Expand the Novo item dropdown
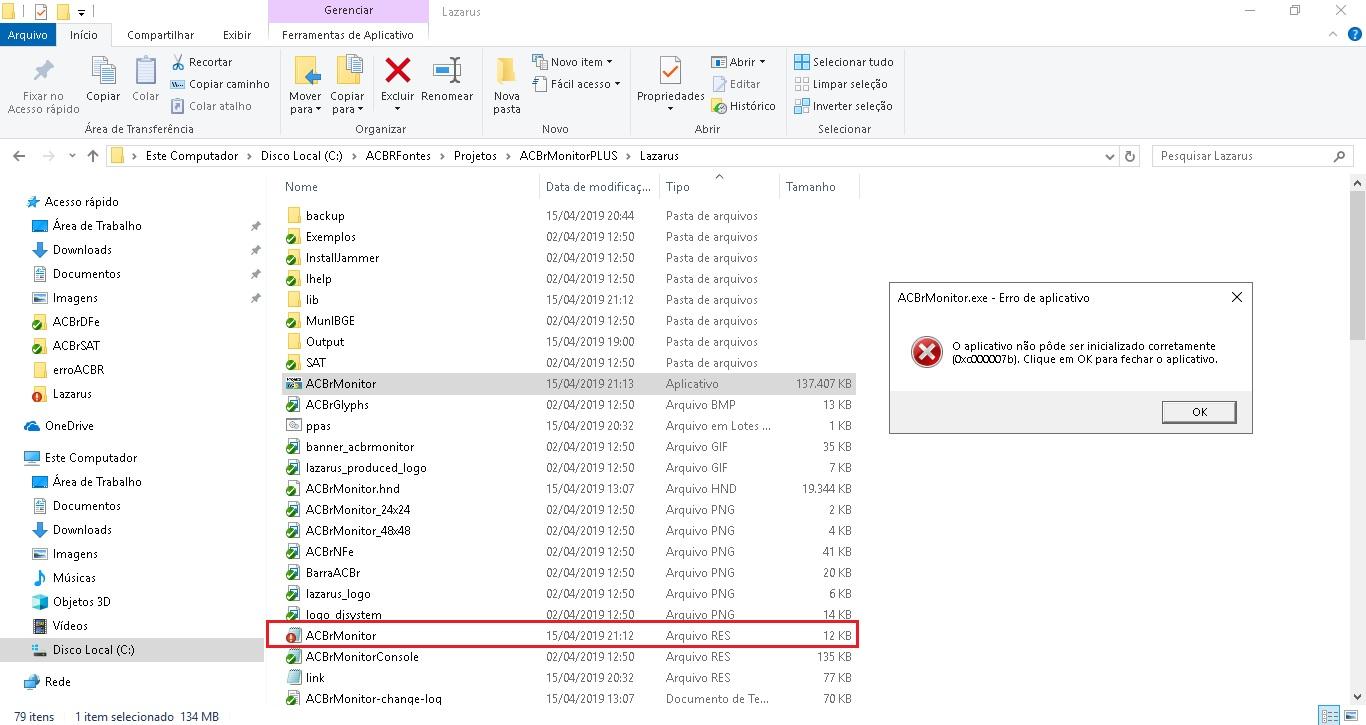This screenshot has width=1366, height=725. [574, 62]
